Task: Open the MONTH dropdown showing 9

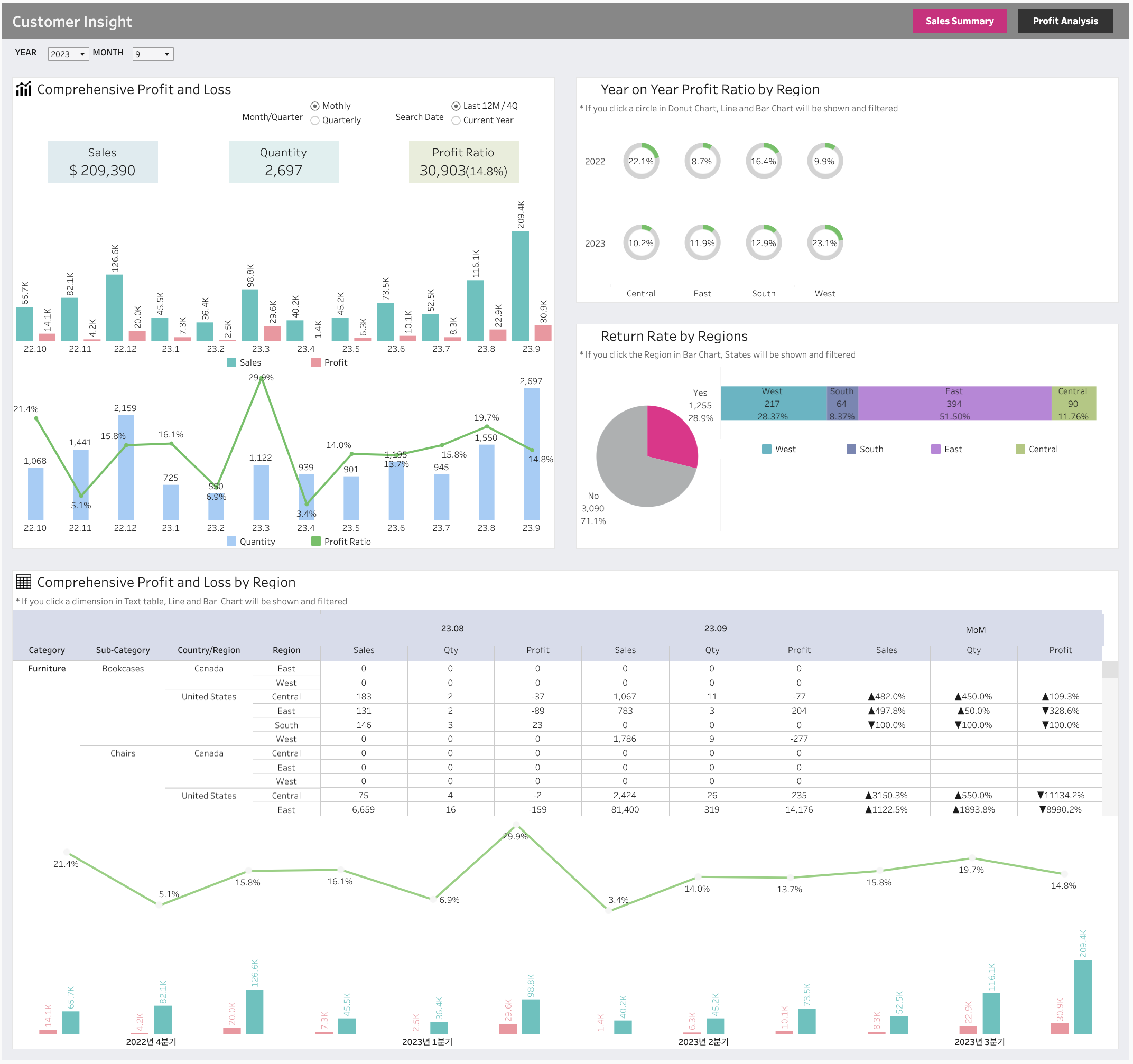Action: click(152, 54)
